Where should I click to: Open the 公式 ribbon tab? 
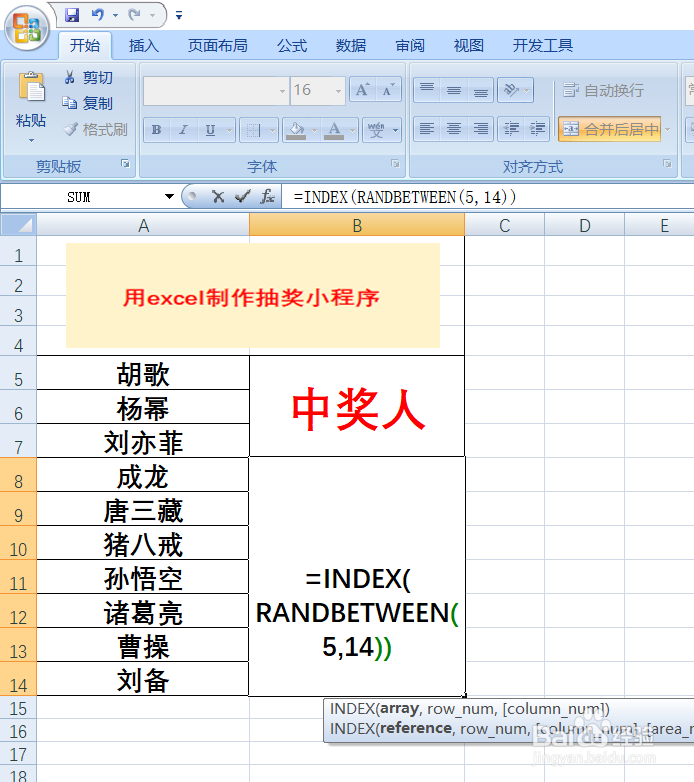tap(292, 46)
